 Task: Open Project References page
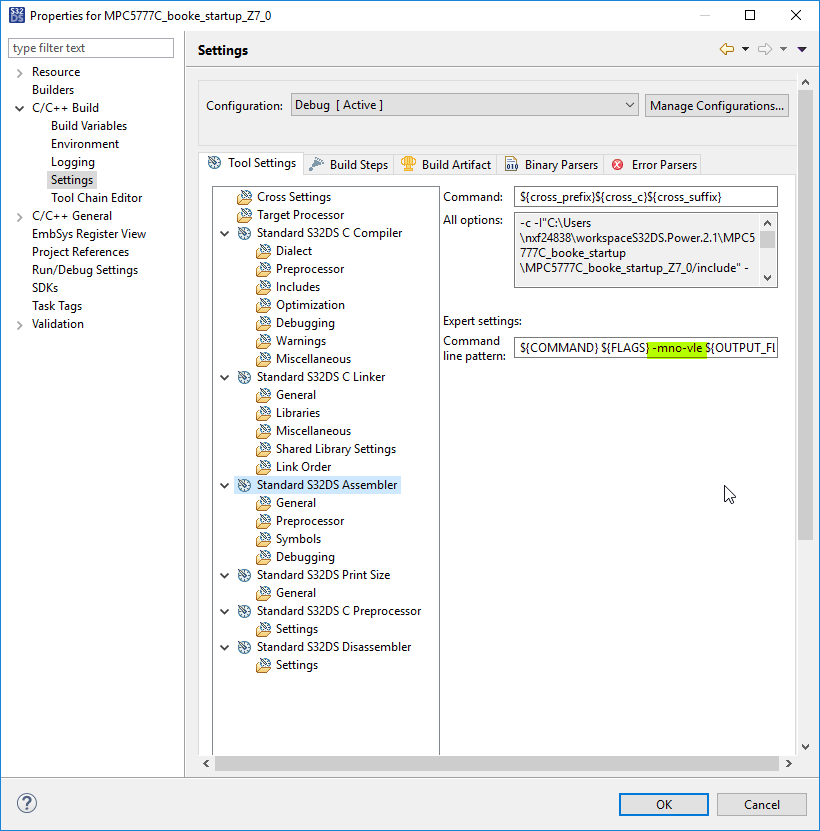click(x=80, y=252)
